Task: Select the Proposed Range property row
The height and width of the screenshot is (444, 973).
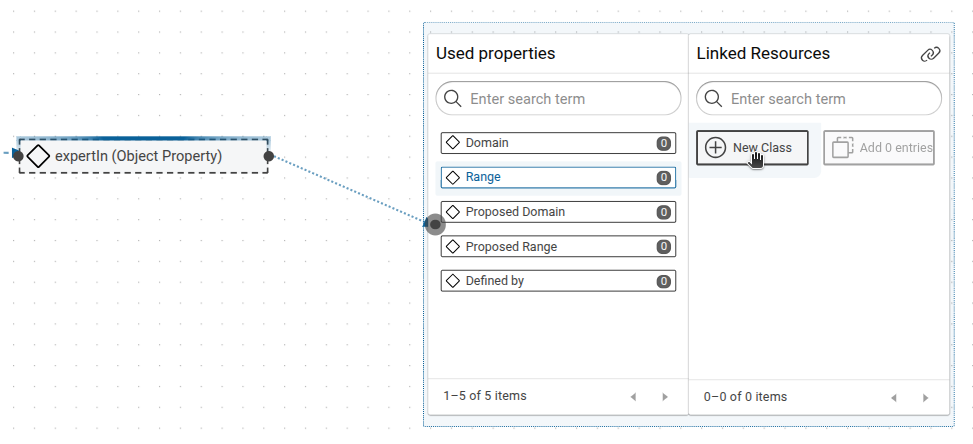Action: [558, 246]
